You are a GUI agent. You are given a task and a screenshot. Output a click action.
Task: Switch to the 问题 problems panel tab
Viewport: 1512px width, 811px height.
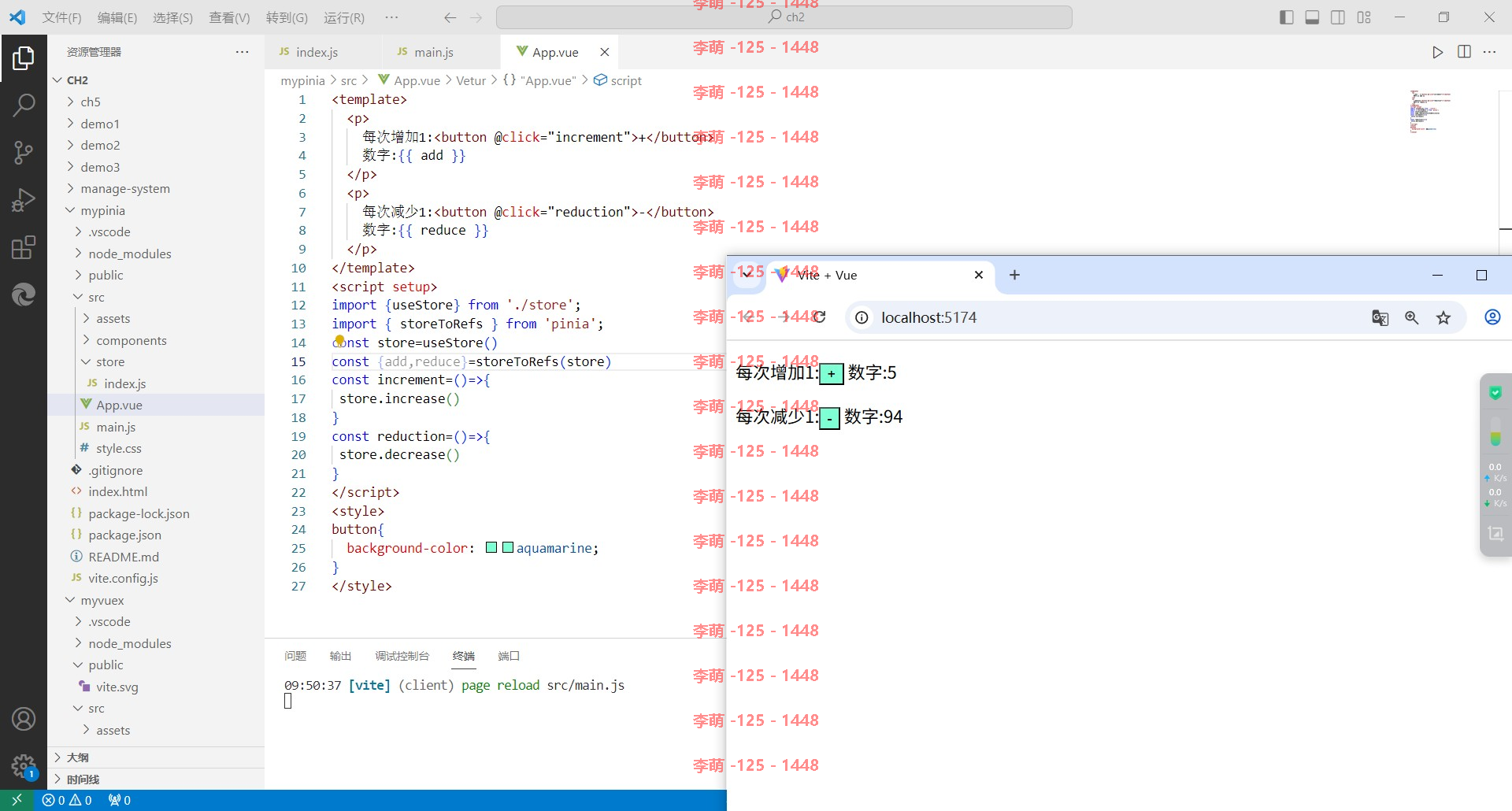click(295, 656)
